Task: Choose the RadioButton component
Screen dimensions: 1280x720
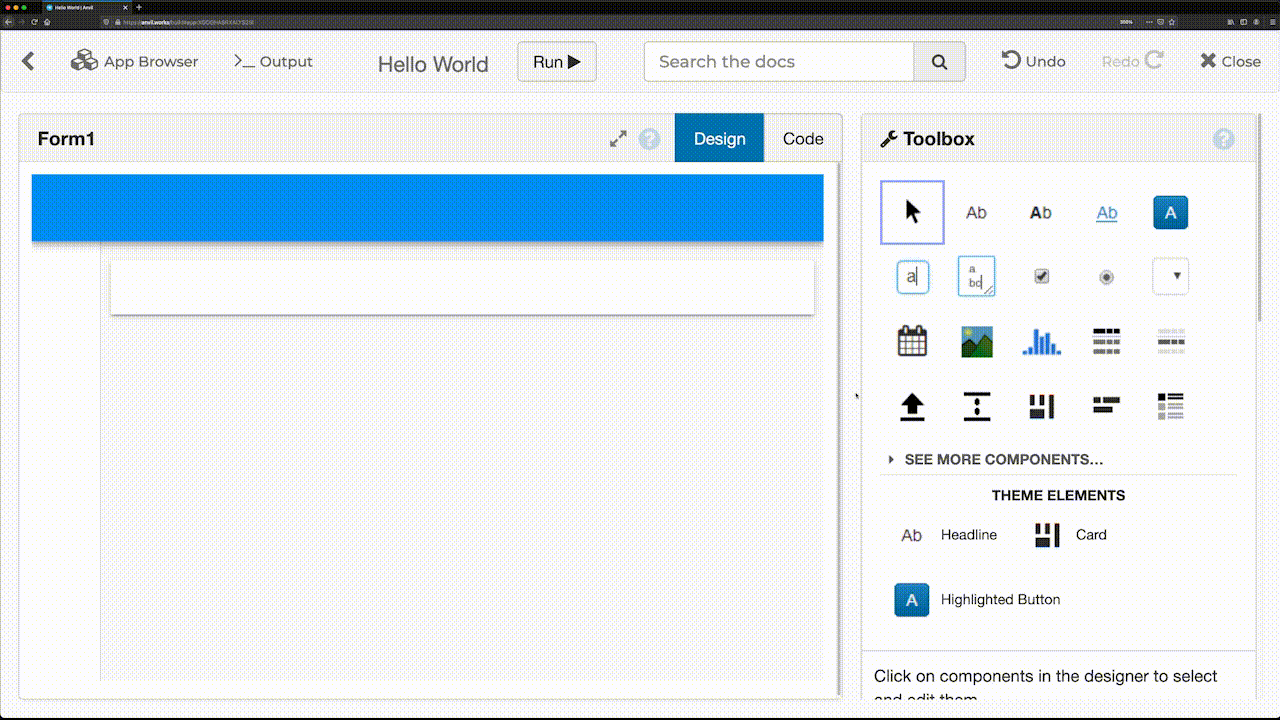Action: 1106,277
